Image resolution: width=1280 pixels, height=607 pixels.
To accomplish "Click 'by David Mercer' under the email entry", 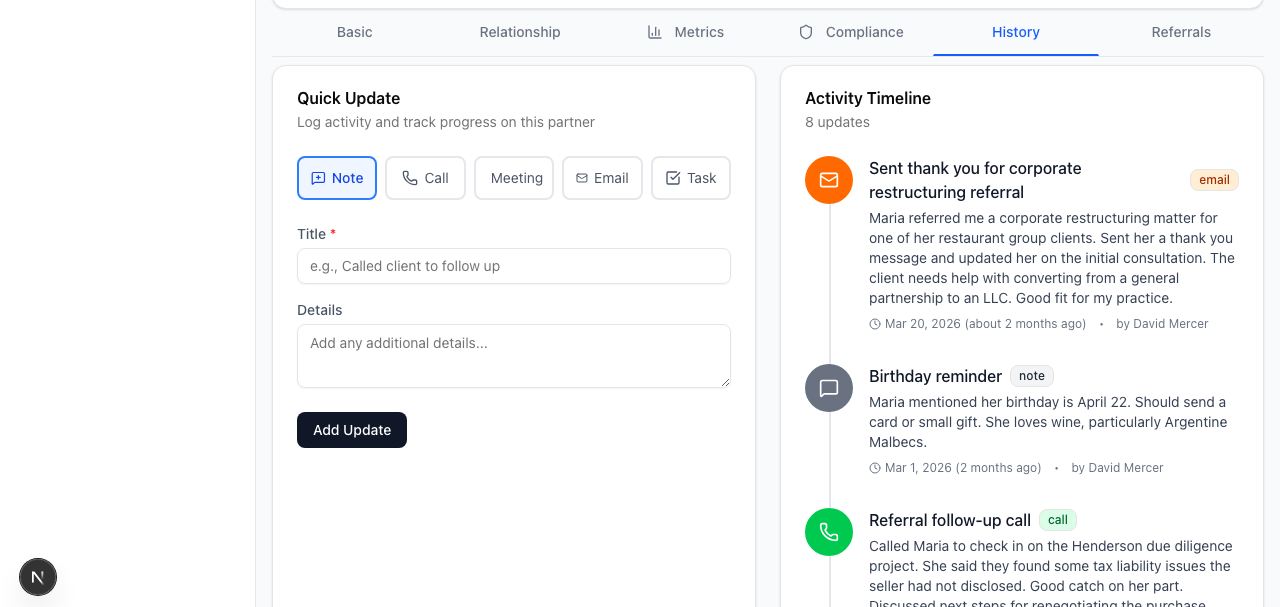I will pyautogui.click(x=1162, y=324).
